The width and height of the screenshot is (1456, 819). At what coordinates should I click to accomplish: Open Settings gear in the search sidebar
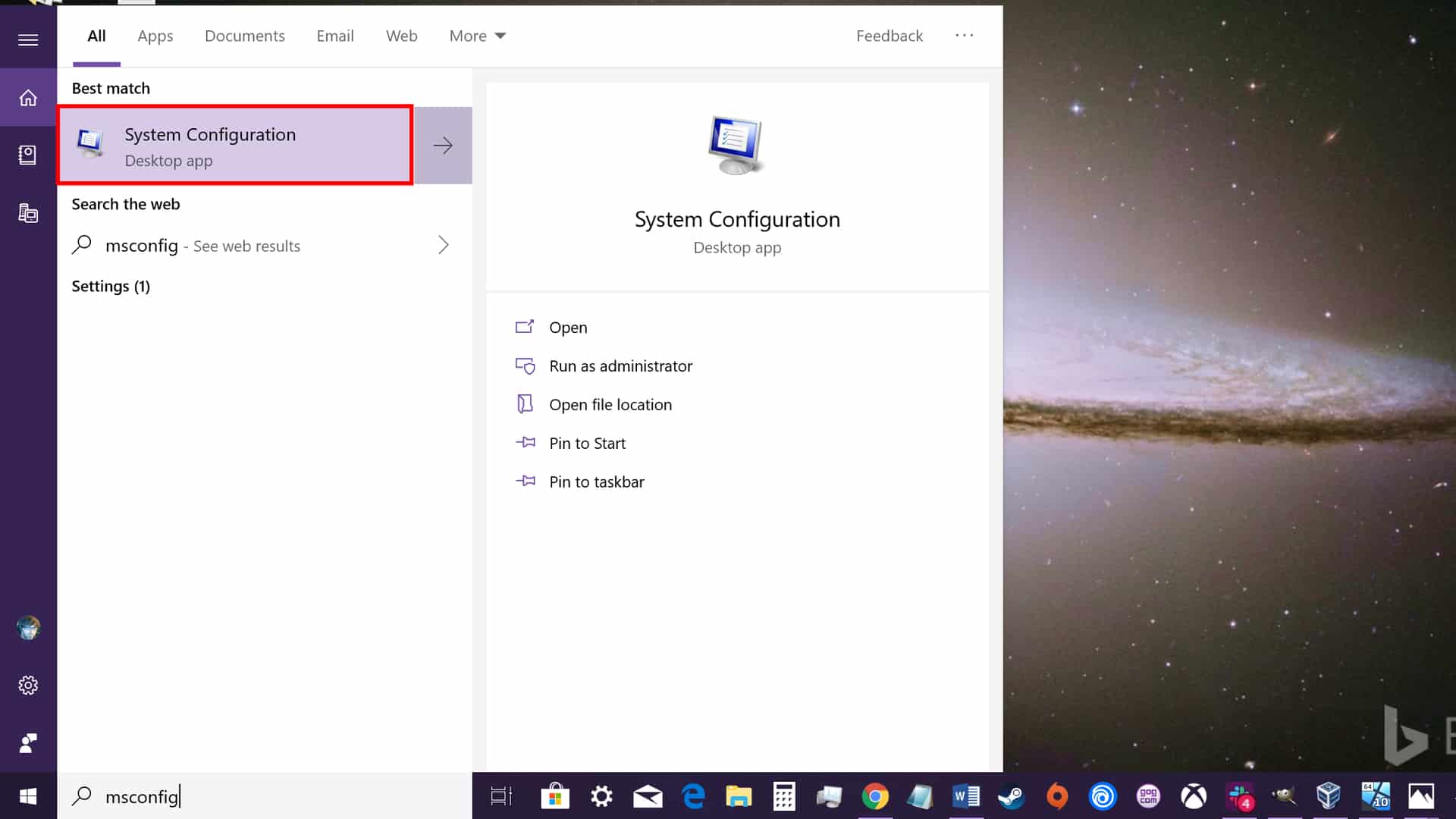click(x=28, y=686)
